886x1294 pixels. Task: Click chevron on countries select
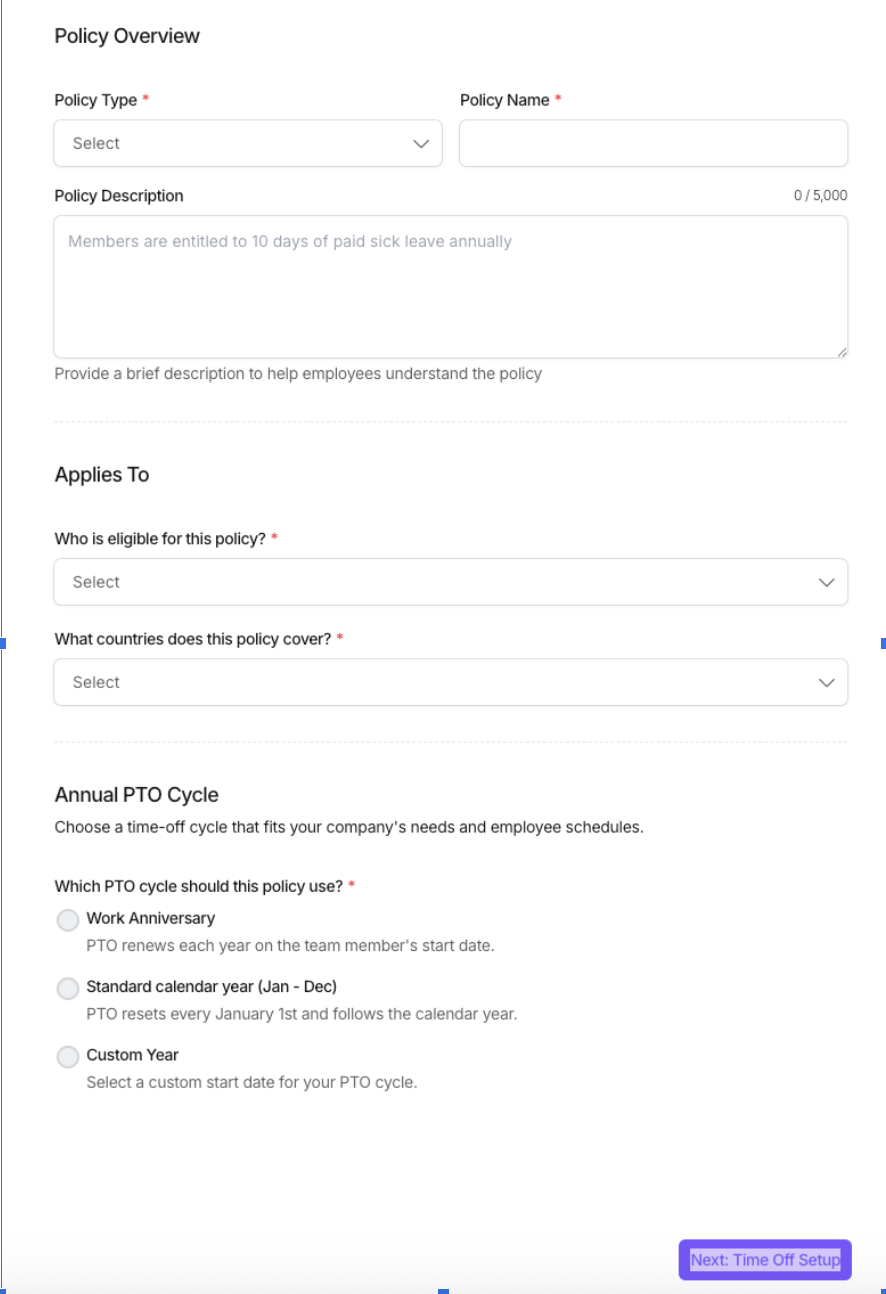point(826,682)
